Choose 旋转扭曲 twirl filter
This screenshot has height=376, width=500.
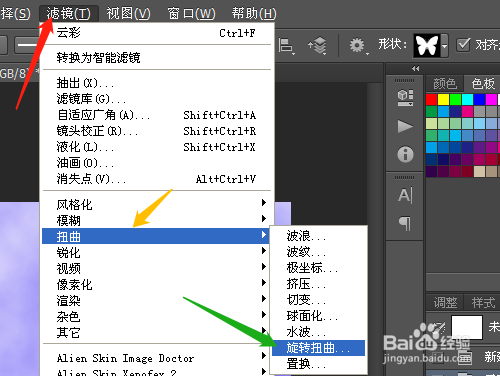318,348
